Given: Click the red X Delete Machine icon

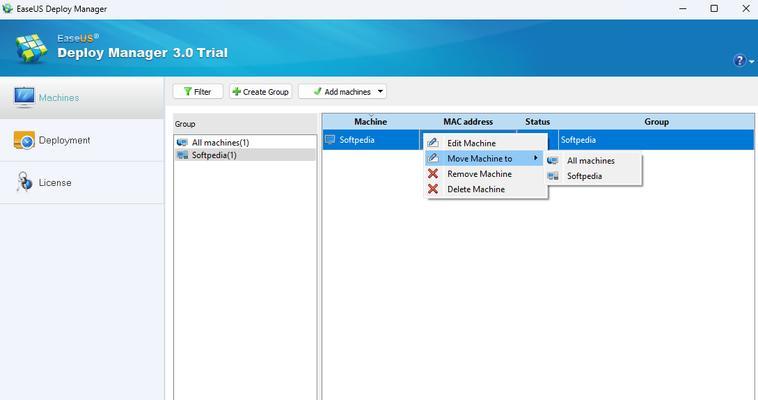Looking at the screenshot, I should coord(433,189).
